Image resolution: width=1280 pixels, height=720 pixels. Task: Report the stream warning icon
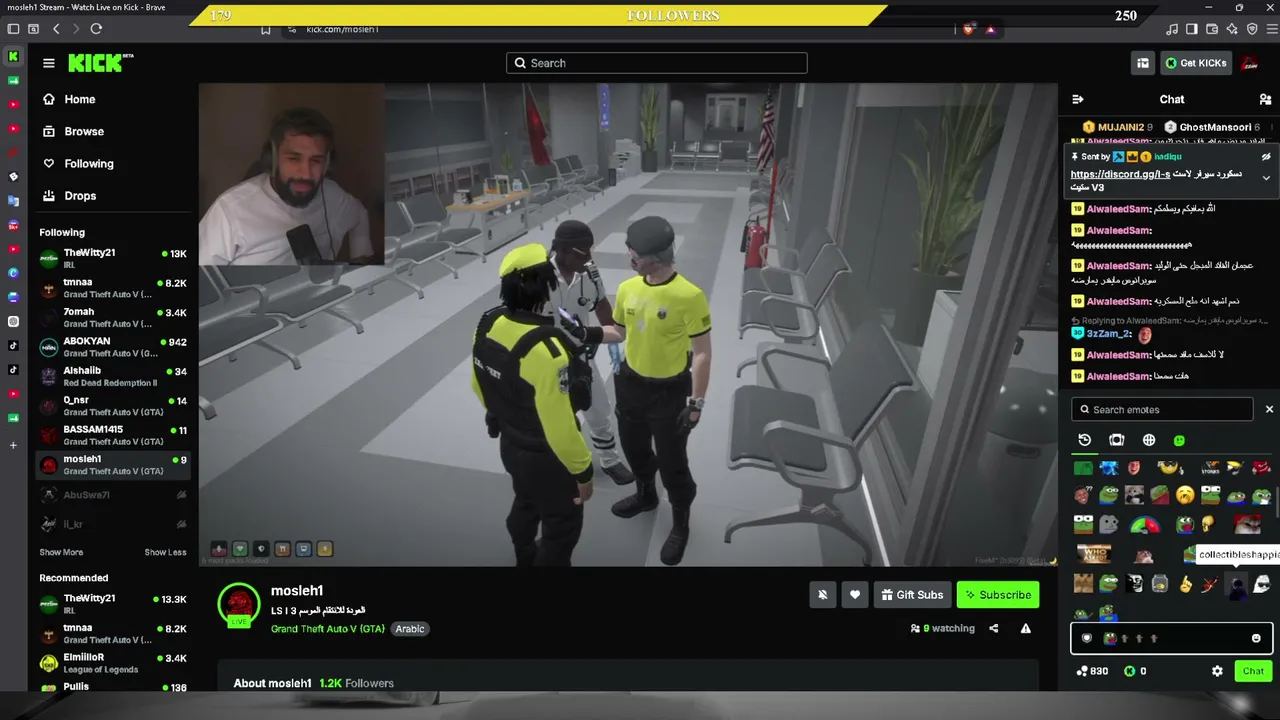click(1025, 628)
